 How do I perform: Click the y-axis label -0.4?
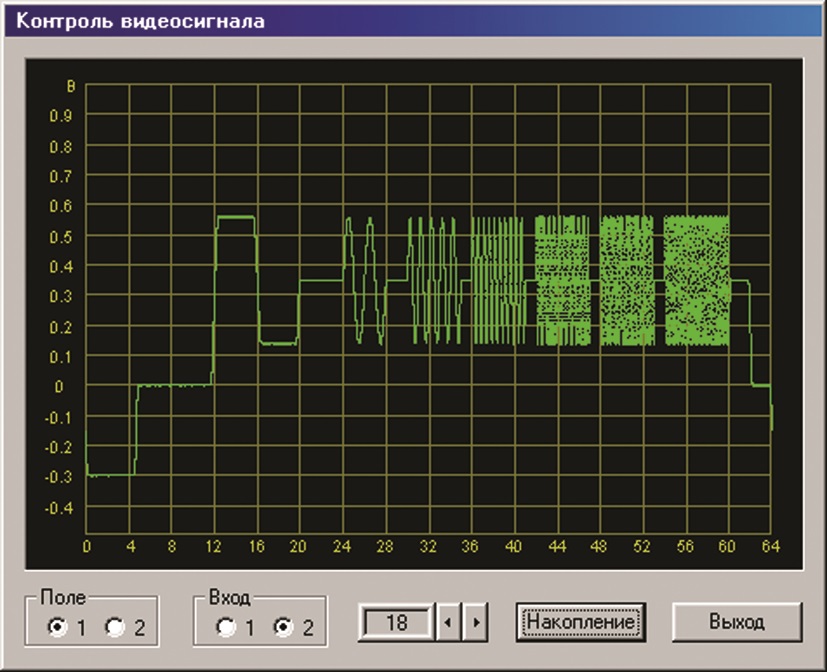pyautogui.click(x=59, y=508)
